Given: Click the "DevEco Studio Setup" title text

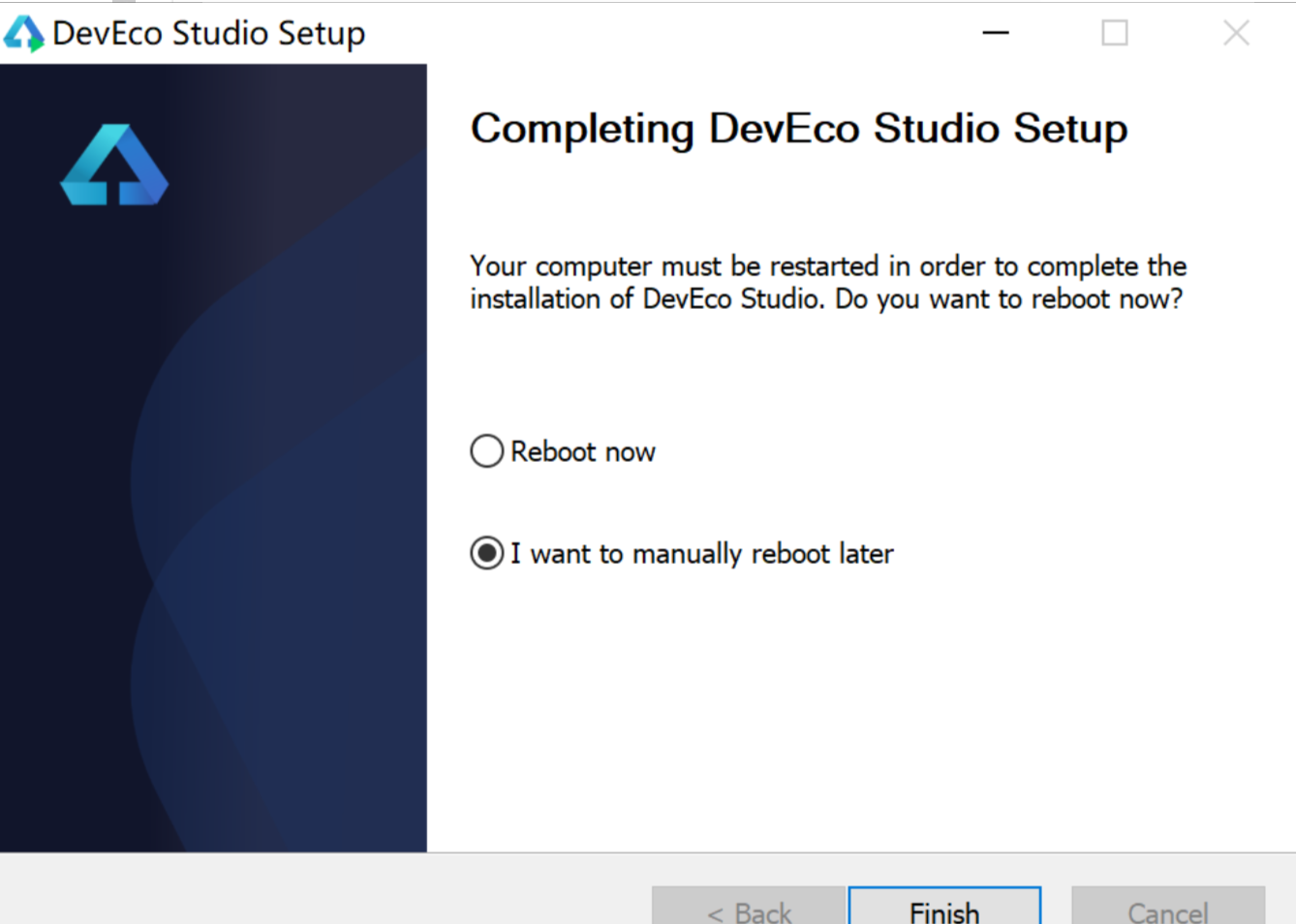Looking at the screenshot, I should pos(209,34).
